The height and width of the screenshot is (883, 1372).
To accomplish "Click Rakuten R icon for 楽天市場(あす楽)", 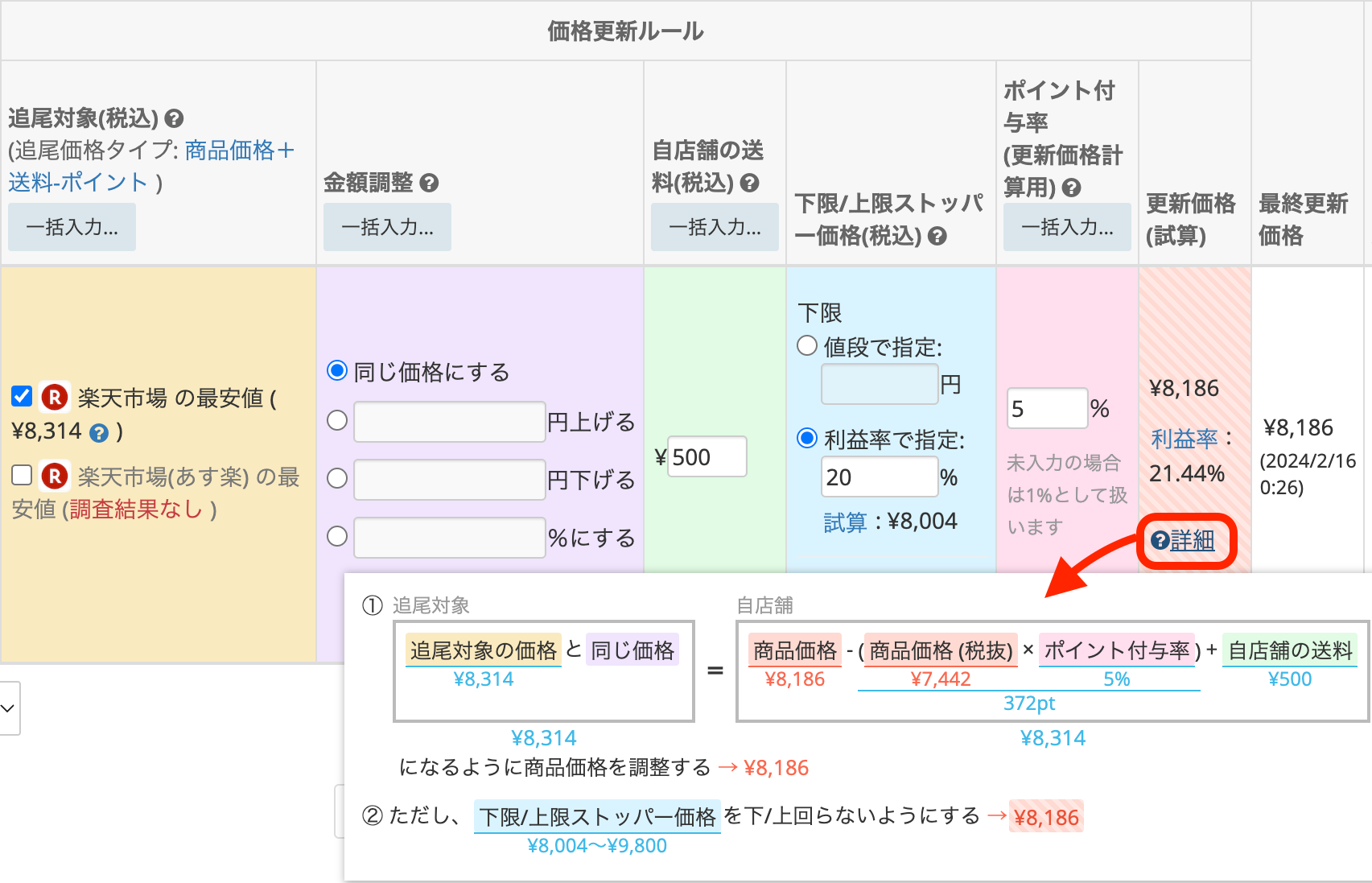I will coord(55,477).
